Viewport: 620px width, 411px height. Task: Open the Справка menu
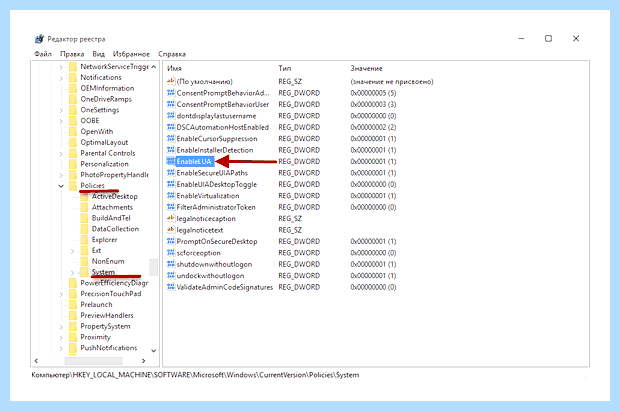[172, 54]
